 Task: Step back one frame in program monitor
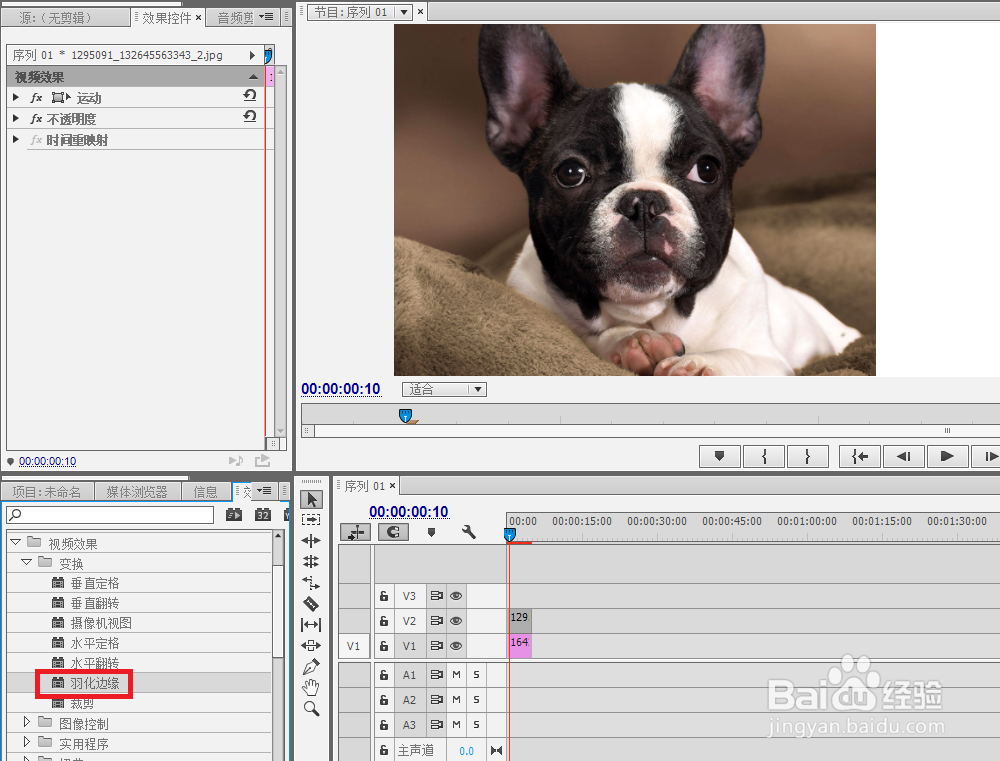pyautogui.click(x=903, y=456)
